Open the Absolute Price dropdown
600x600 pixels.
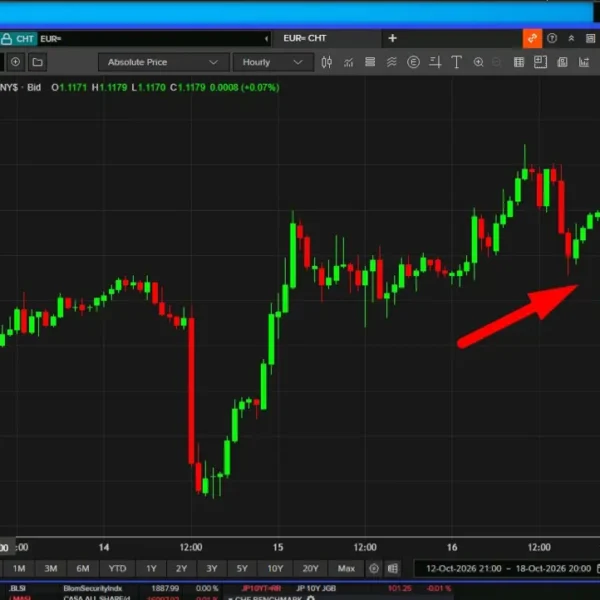click(163, 62)
